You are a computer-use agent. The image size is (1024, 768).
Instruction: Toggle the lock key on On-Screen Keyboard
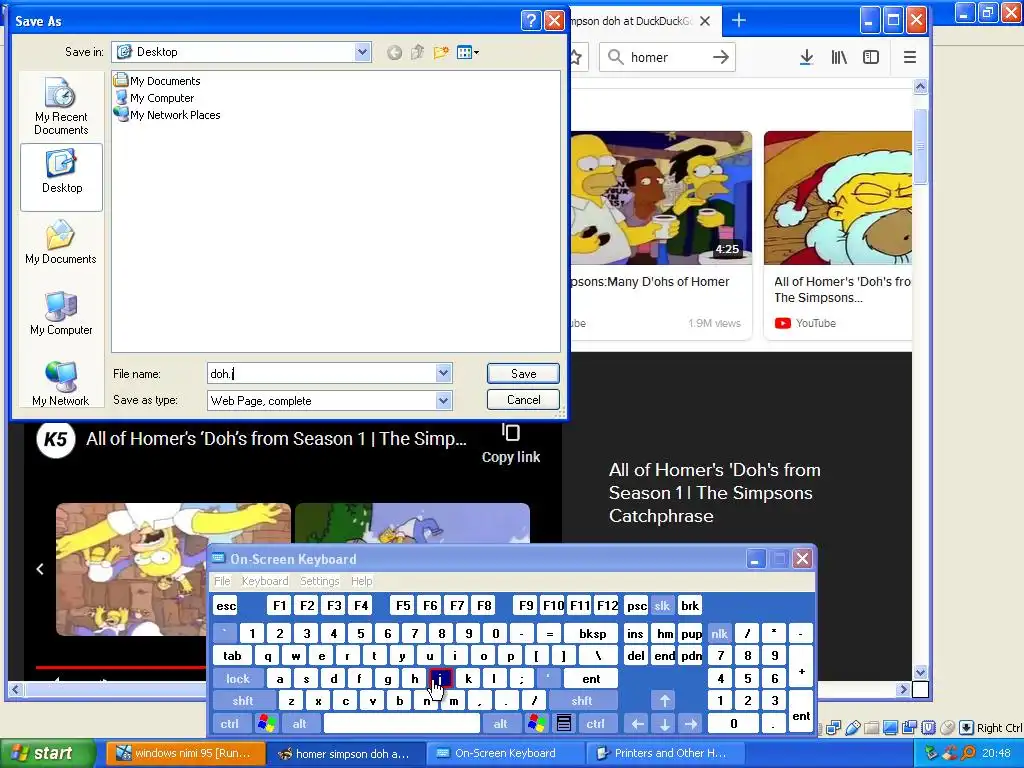click(x=238, y=679)
